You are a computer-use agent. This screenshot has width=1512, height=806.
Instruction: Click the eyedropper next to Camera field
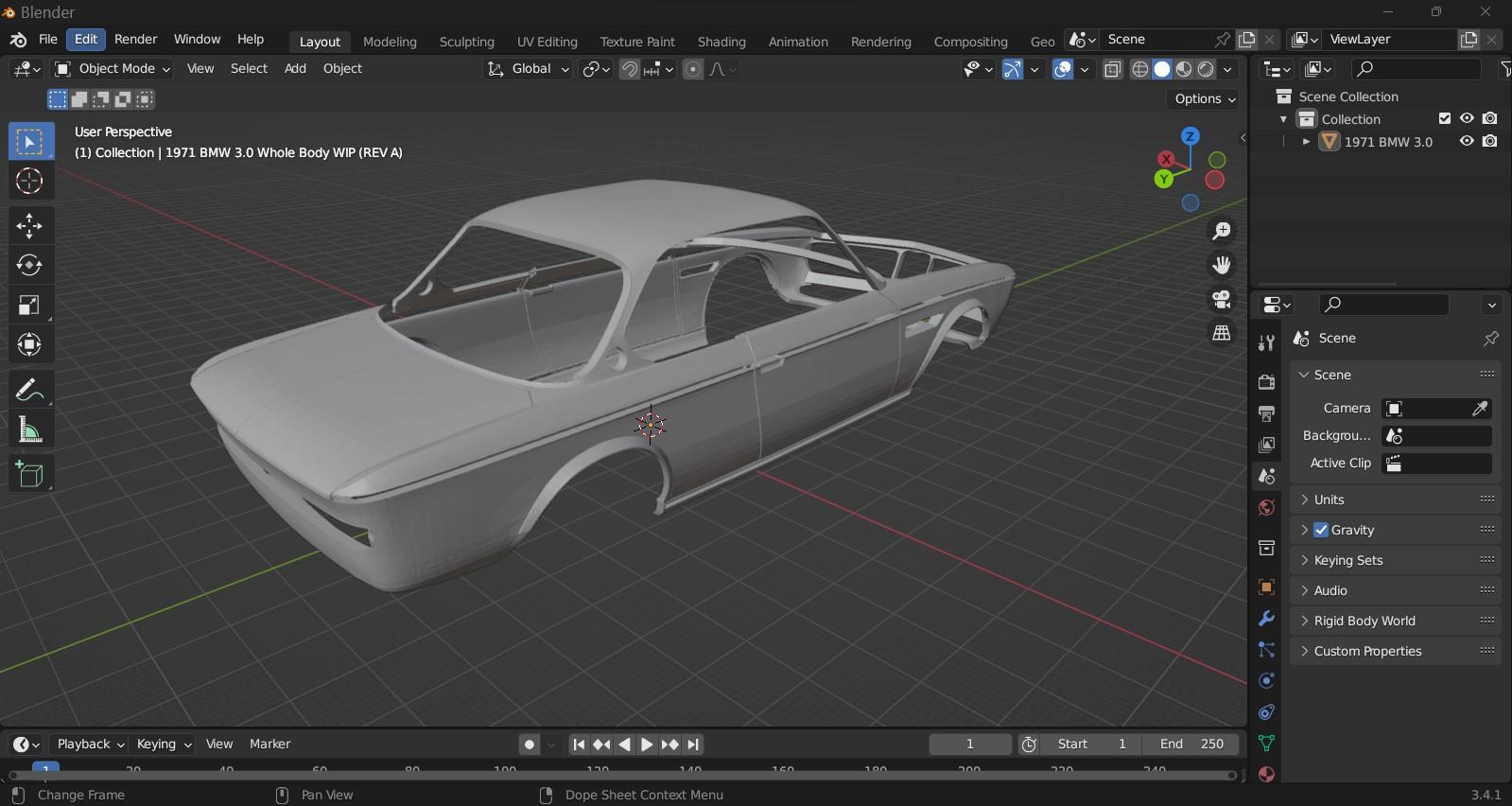tap(1480, 409)
